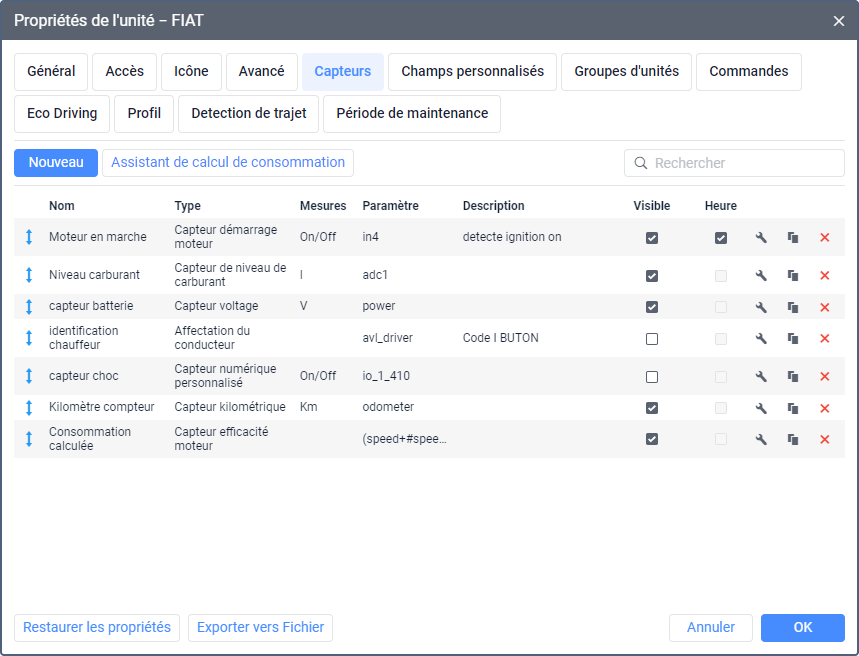
Task: Click copy icon for Kilomètre compteur row
Action: 793,408
